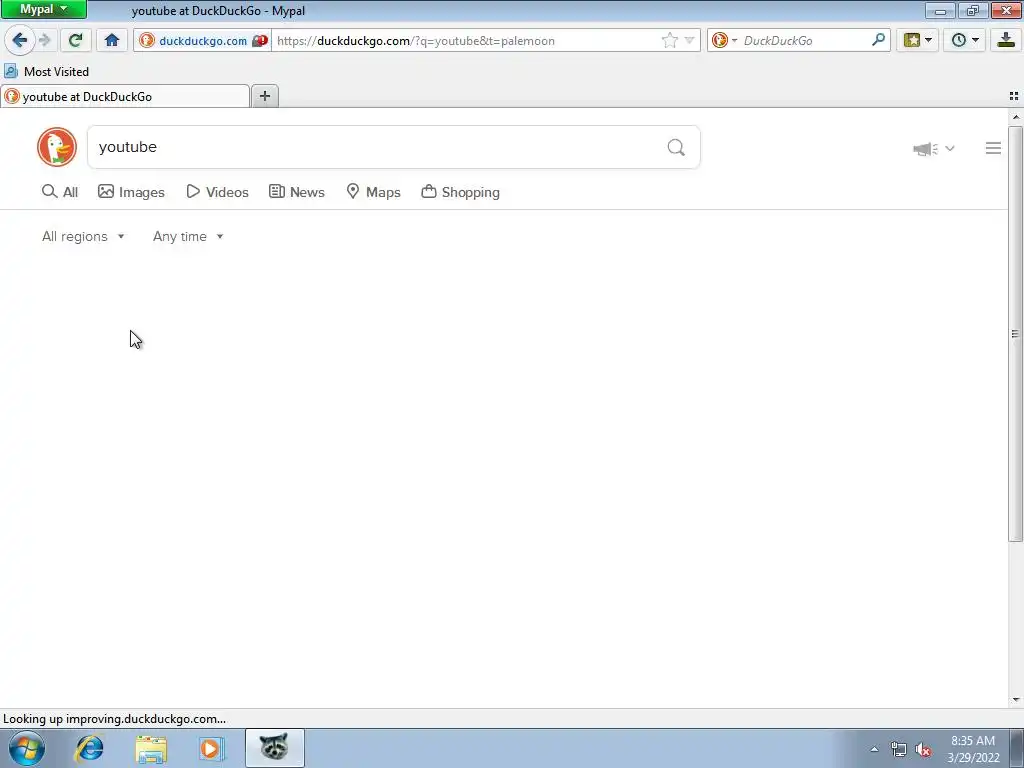Click the mixed content shield warning icon
1024x768 pixels.
(x=260, y=40)
